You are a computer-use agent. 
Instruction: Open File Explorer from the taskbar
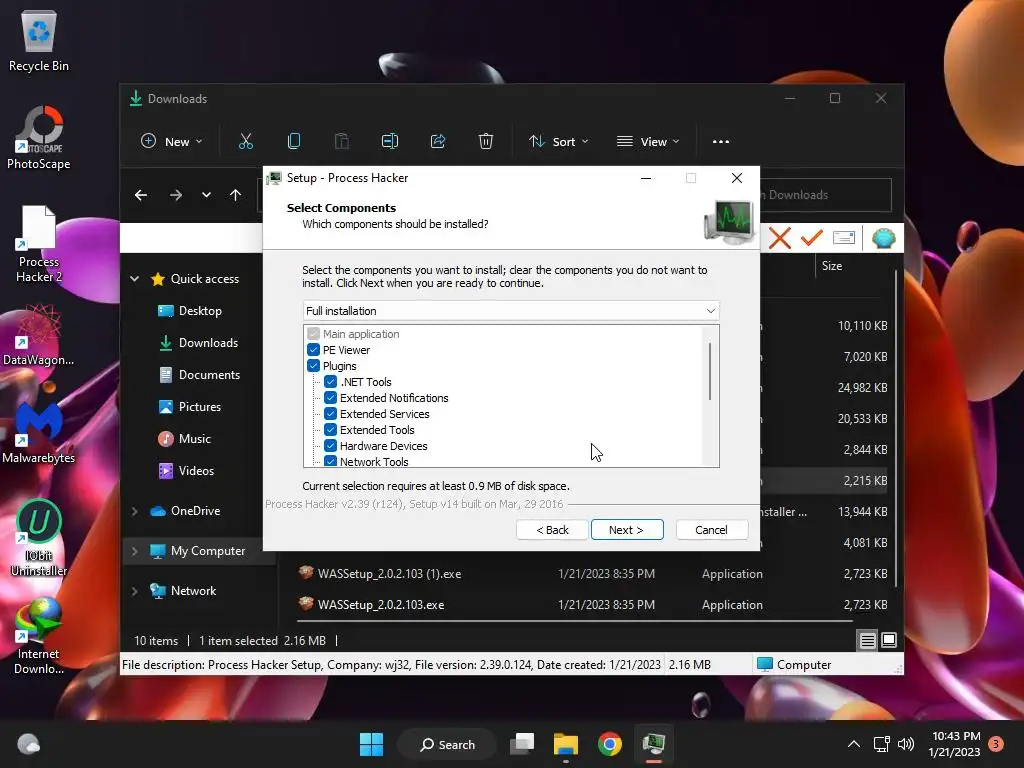566,744
